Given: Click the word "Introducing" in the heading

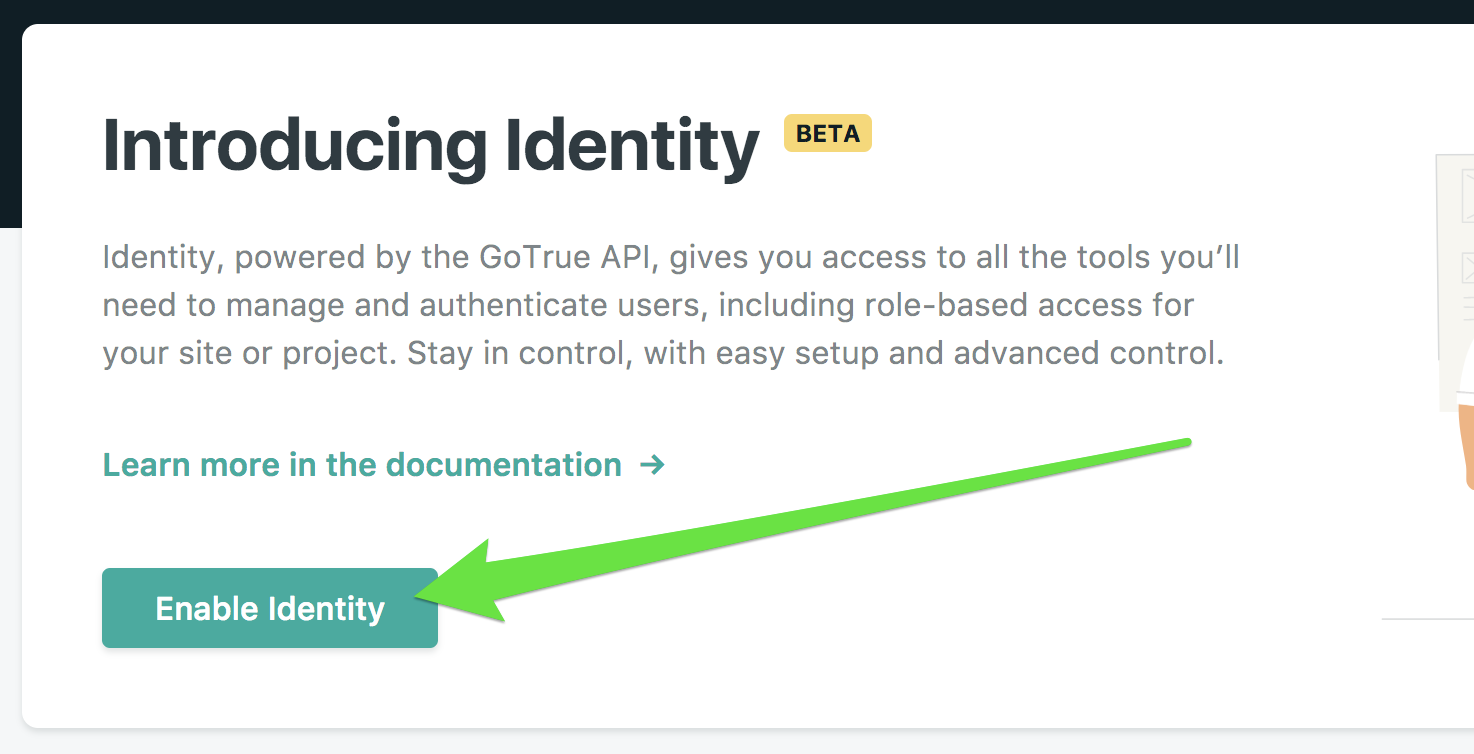Looking at the screenshot, I should pos(294,146).
